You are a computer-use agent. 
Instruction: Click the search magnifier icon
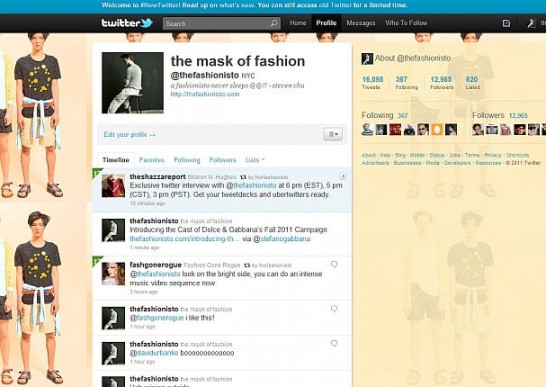tap(274, 23)
